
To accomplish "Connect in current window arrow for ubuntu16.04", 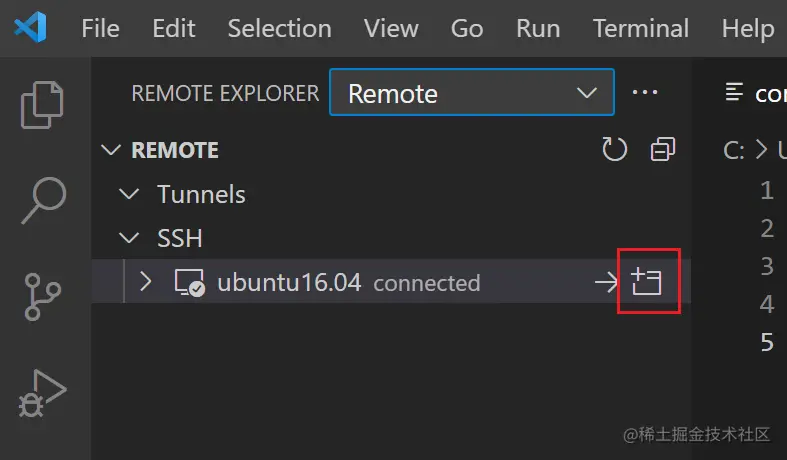I will 606,282.
